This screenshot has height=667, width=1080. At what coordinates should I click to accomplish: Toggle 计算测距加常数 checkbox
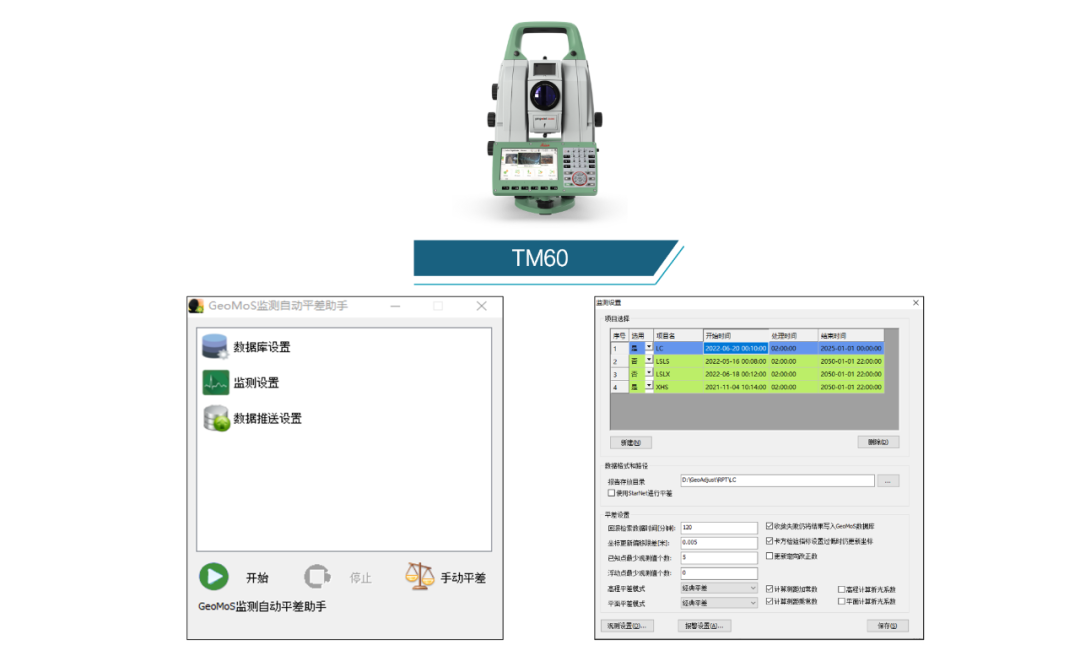[x=769, y=589]
